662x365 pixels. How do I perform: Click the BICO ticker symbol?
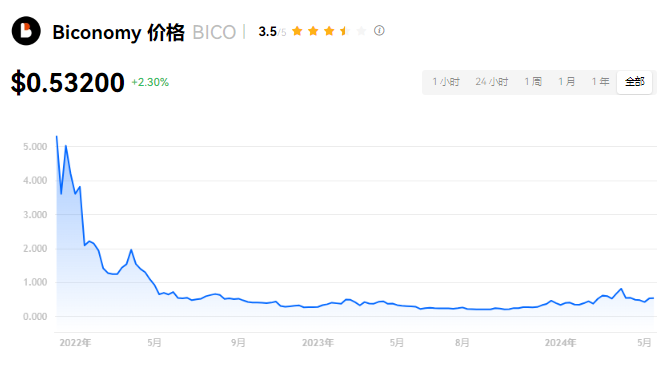click(214, 32)
